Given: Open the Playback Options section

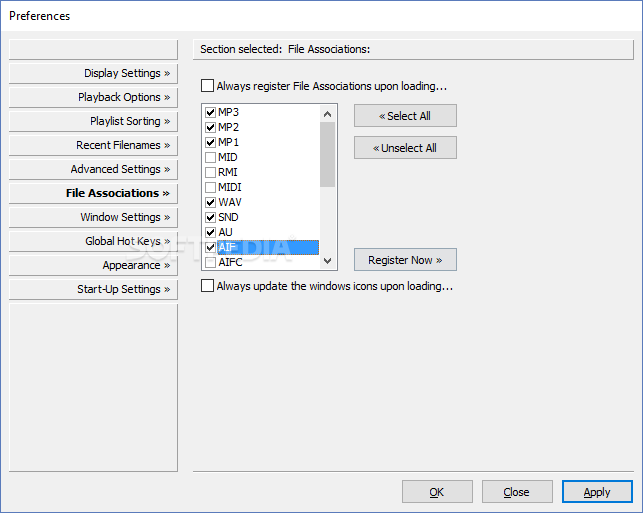Looking at the screenshot, I should pos(93,97).
